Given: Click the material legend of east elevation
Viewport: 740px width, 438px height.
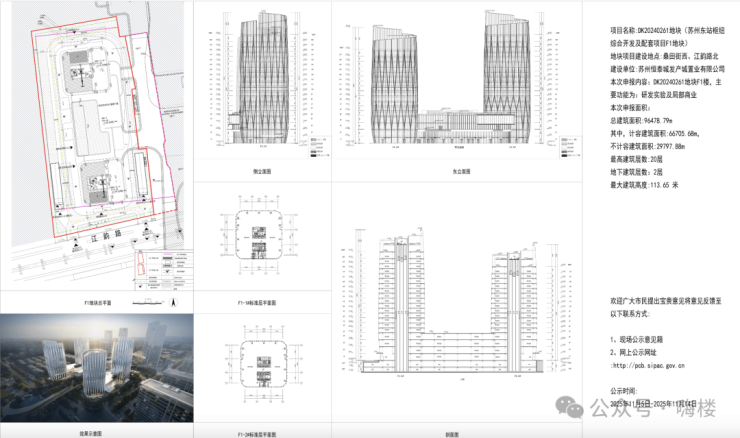Looking at the screenshot, I should pyautogui.click(x=570, y=147).
